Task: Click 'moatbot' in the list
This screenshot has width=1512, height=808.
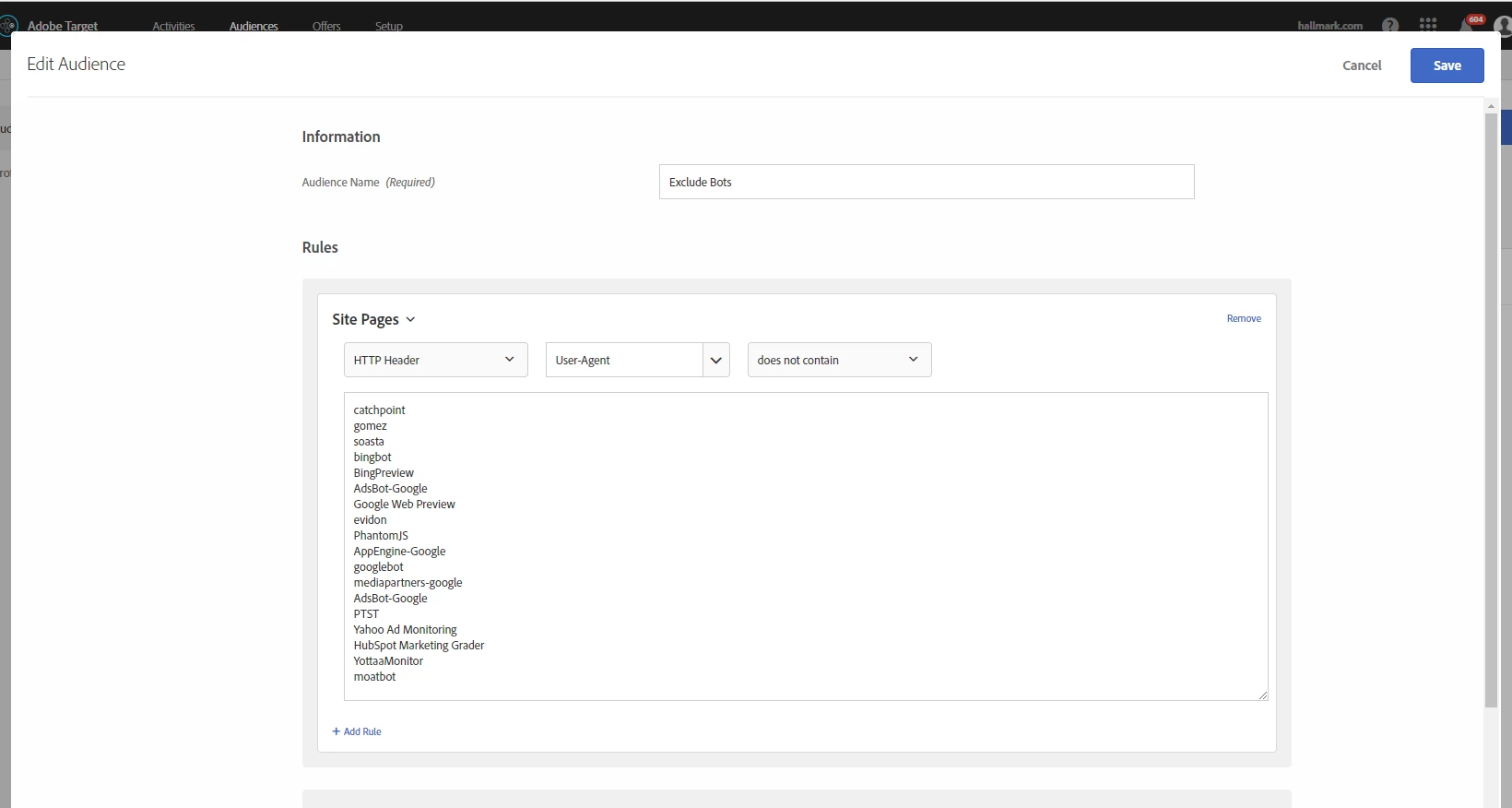Action: tap(374, 677)
